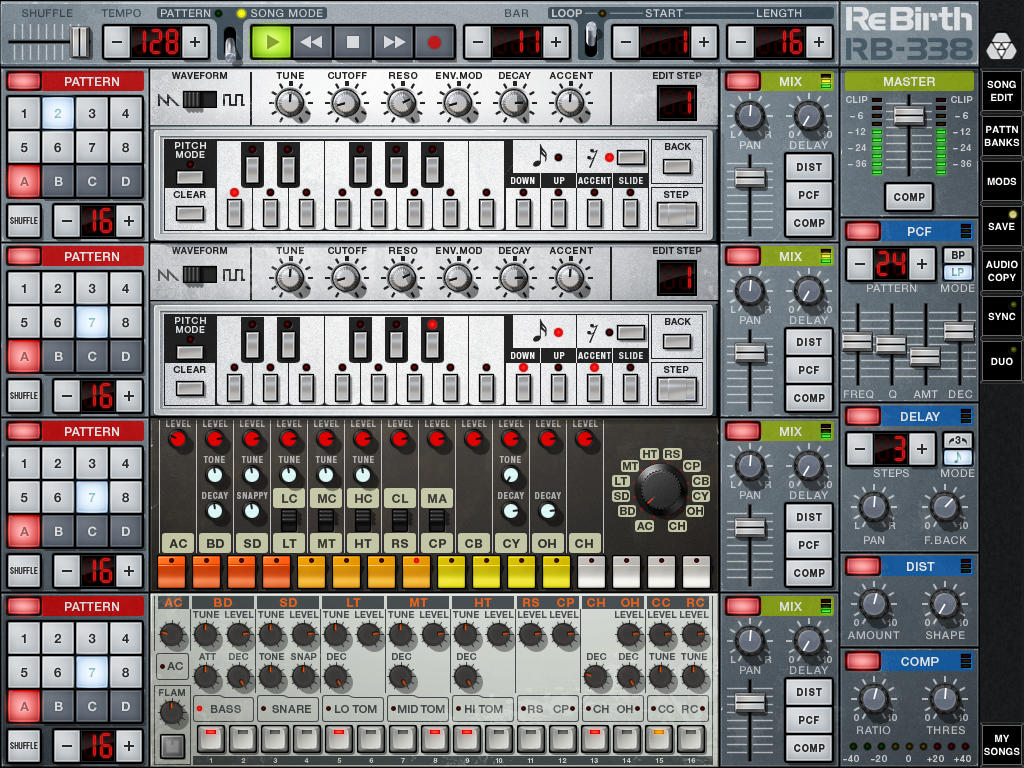1024x768 pixels.
Task: Increase PCF pattern number
Action: coord(921,264)
